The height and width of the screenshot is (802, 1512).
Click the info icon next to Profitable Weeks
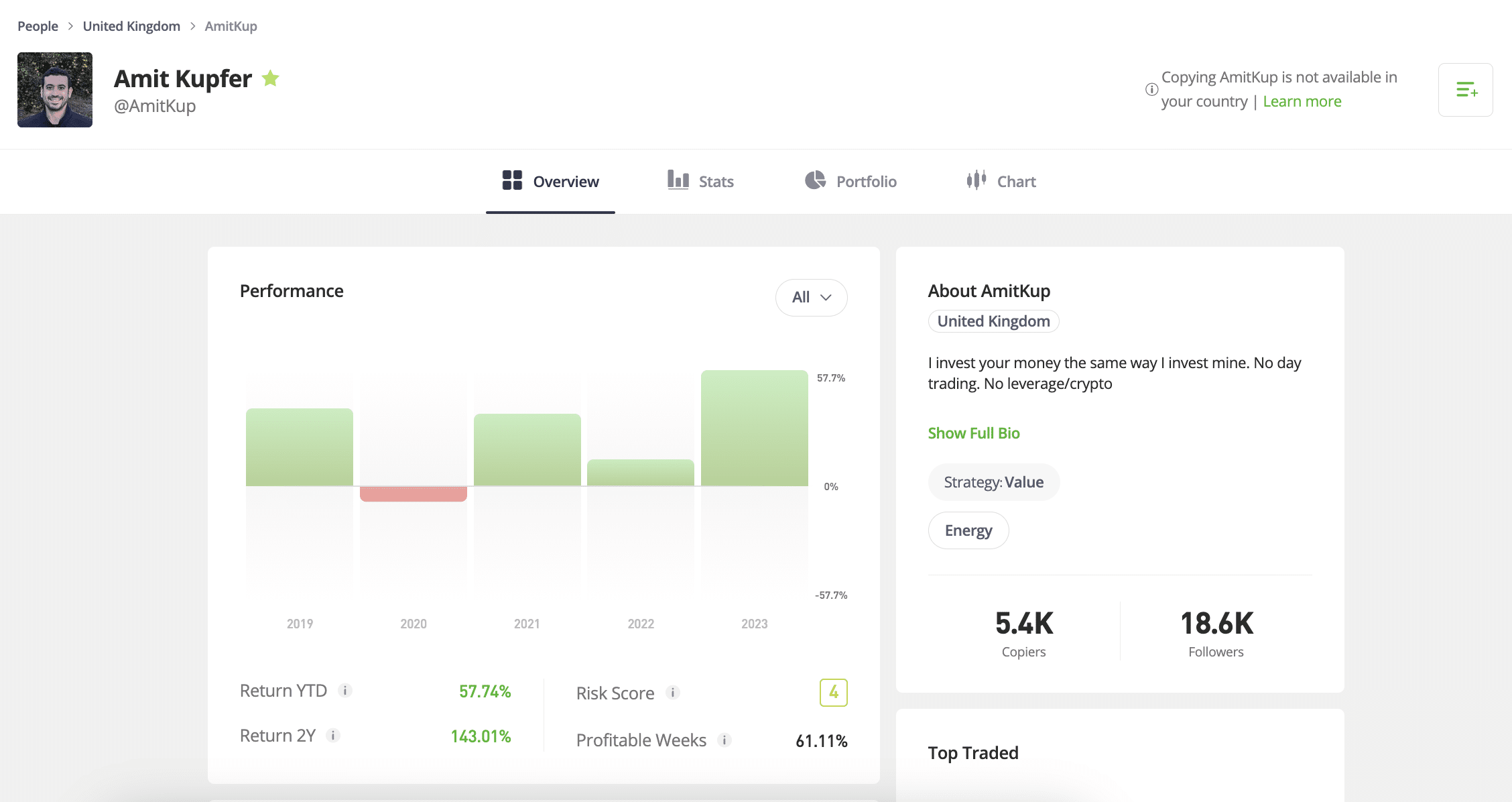[724, 740]
